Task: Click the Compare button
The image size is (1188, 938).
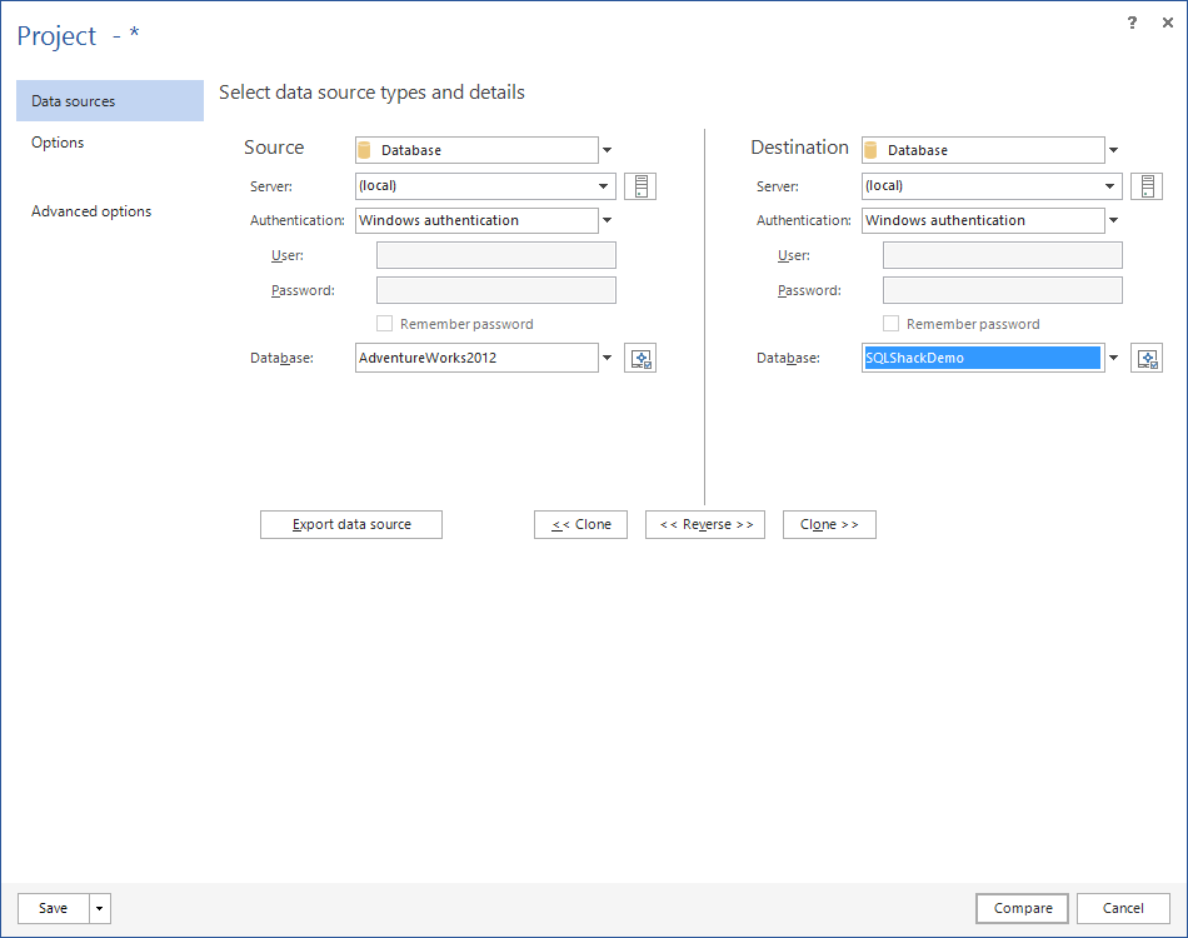Action: (x=1022, y=908)
